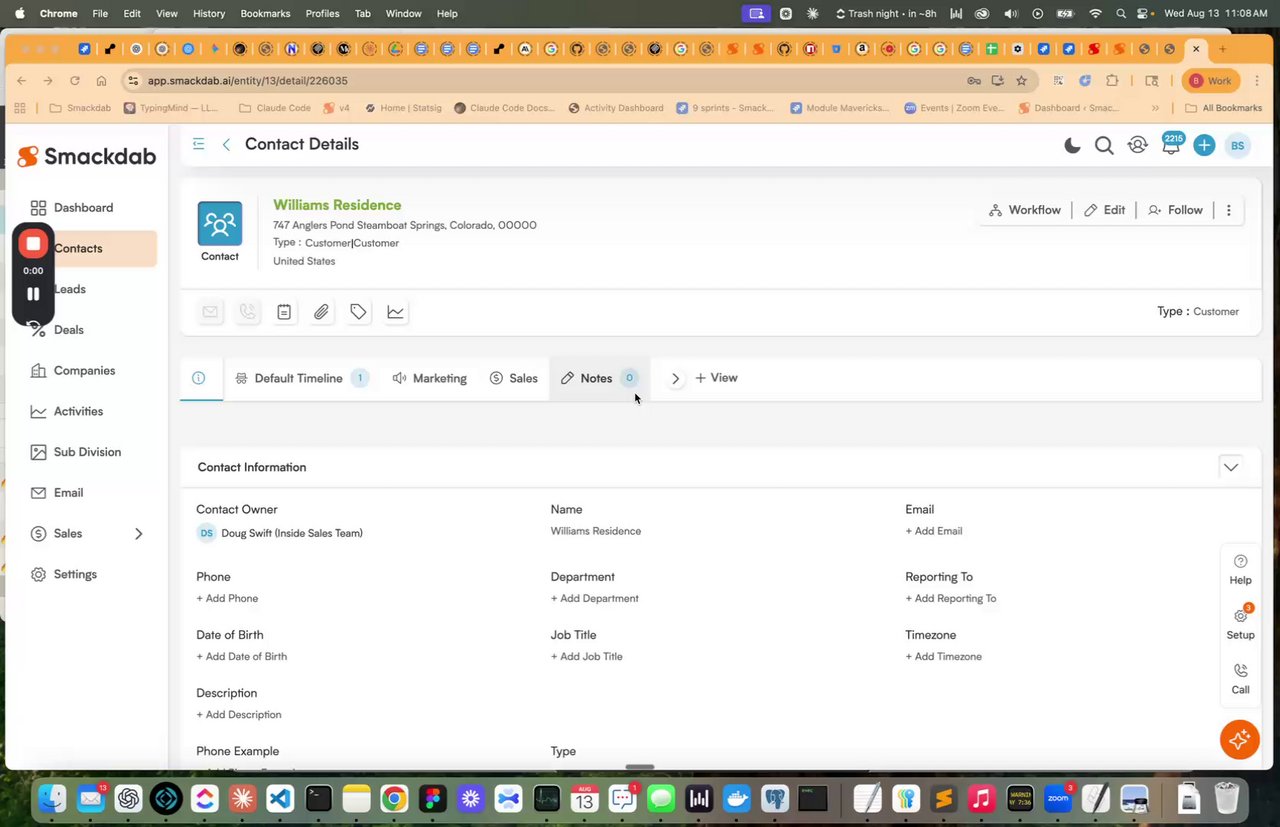This screenshot has width=1280, height=827.
Task: Open the Sales tab
Action: click(x=514, y=378)
